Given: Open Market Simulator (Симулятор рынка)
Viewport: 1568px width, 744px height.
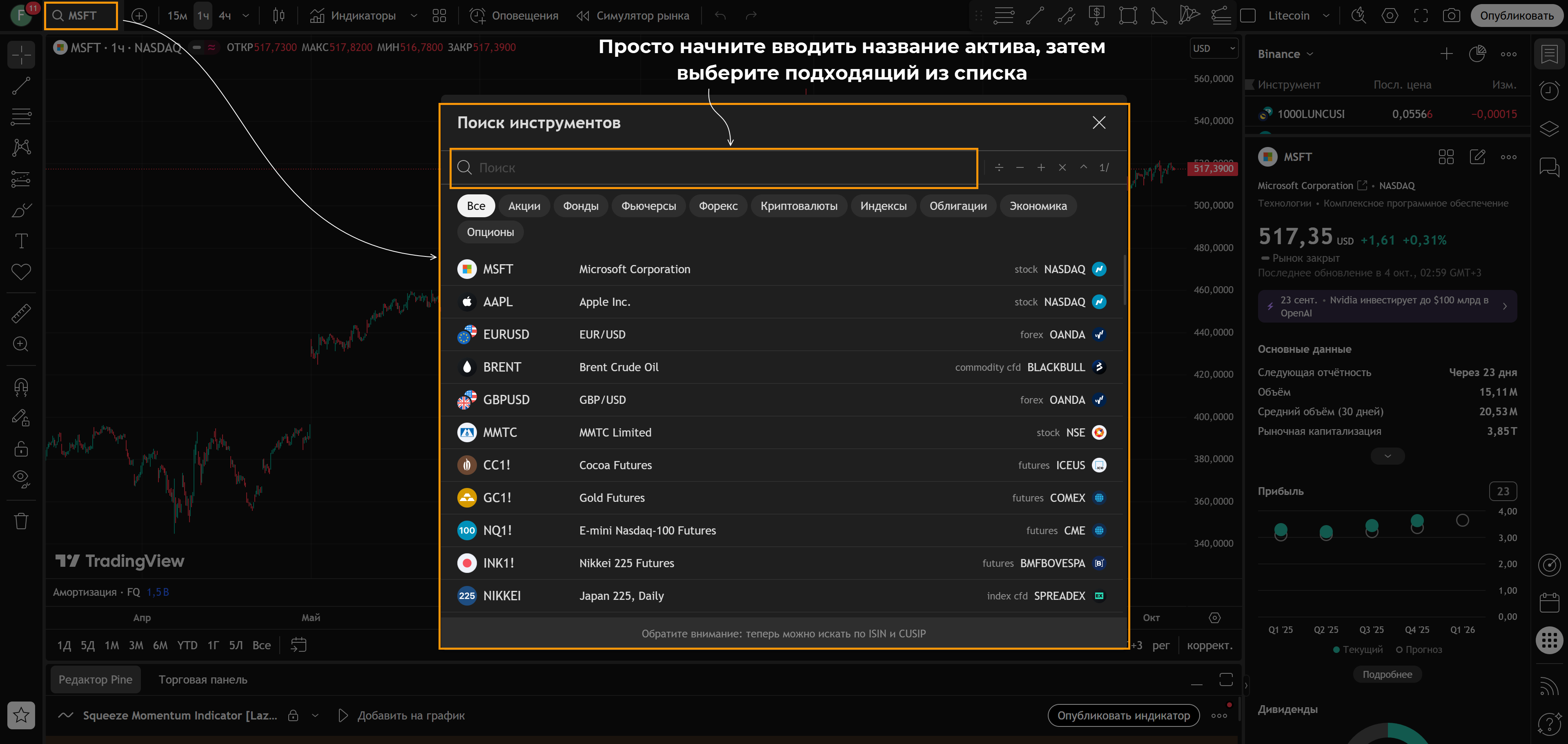Looking at the screenshot, I should pyautogui.click(x=633, y=16).
